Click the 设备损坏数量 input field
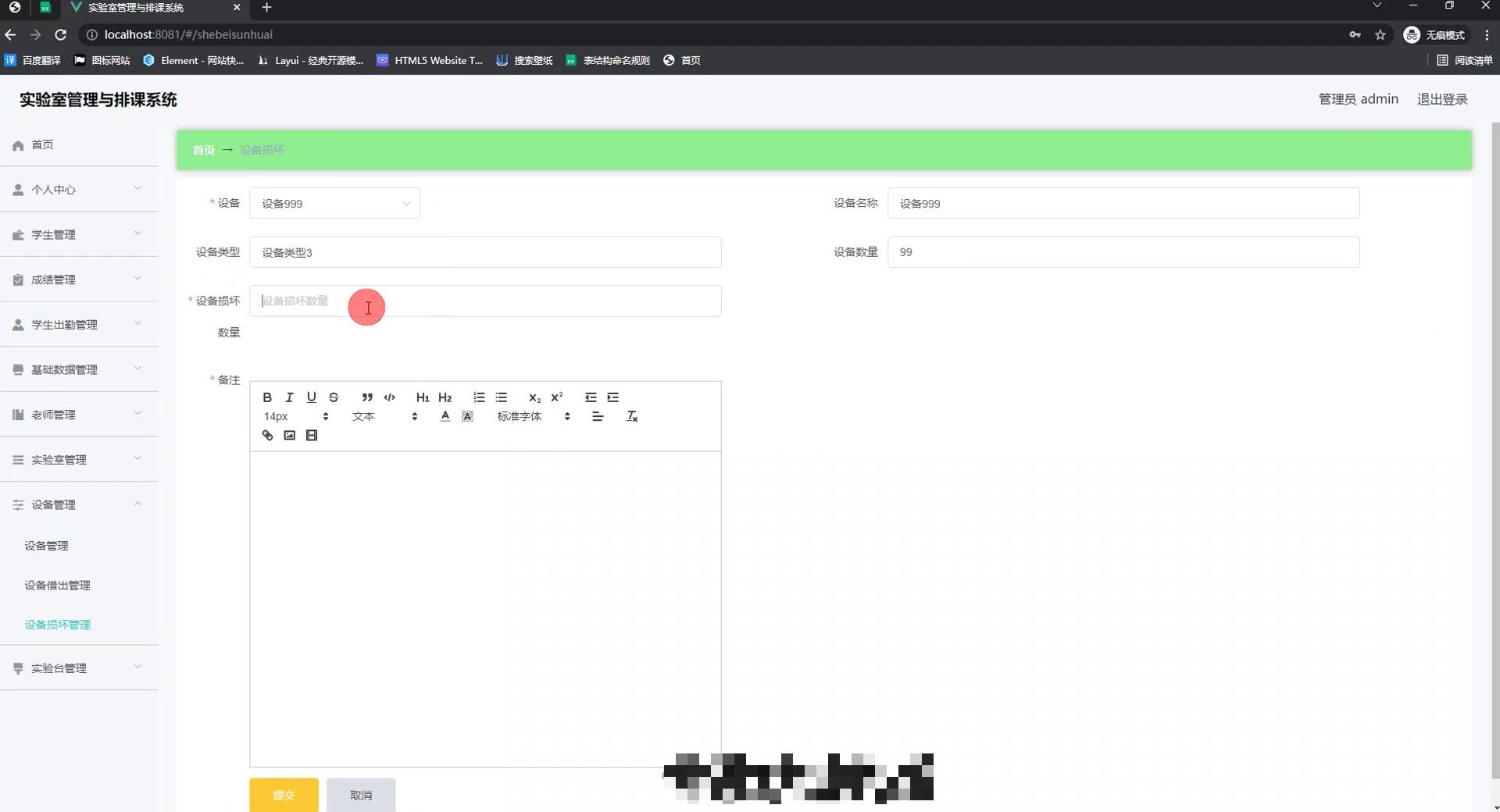This screenshot has width=1500, height=812. point(484,301)
